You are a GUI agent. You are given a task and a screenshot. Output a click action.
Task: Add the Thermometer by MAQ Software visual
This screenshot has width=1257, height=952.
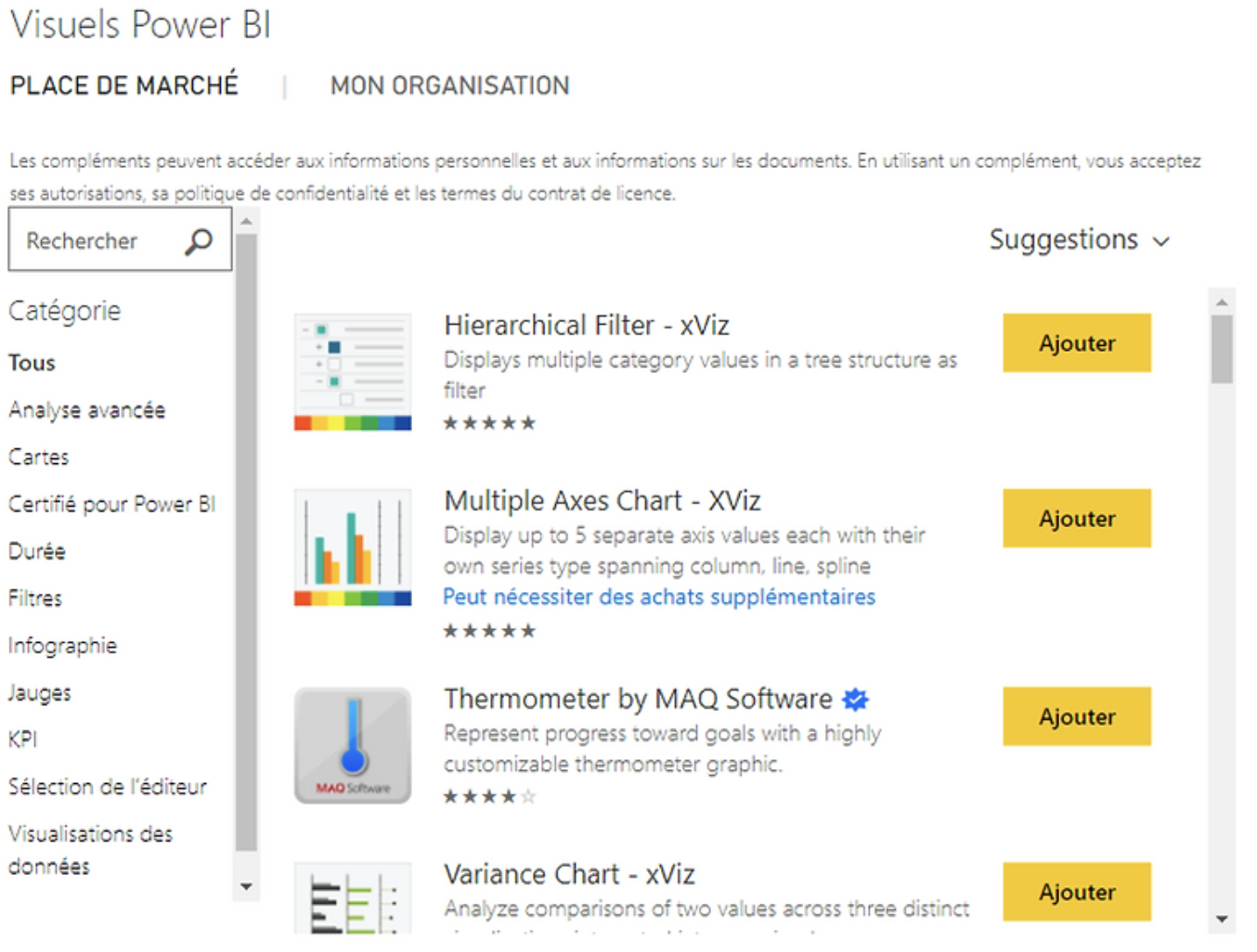coord(1076,716)
